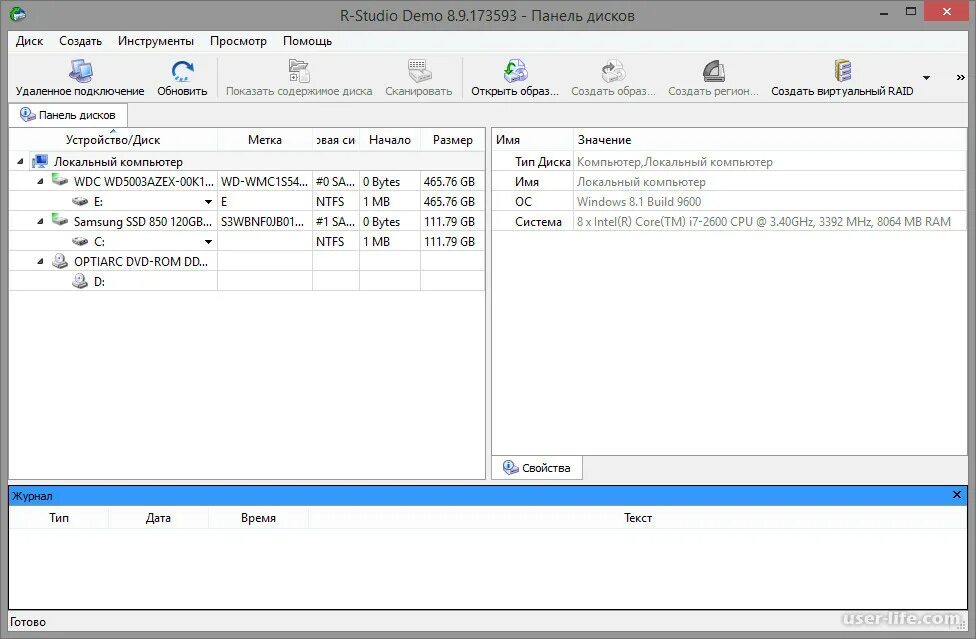Click the C: partition icon
The width and height of the screenshot is (976, 639).
tap(80, 241)
